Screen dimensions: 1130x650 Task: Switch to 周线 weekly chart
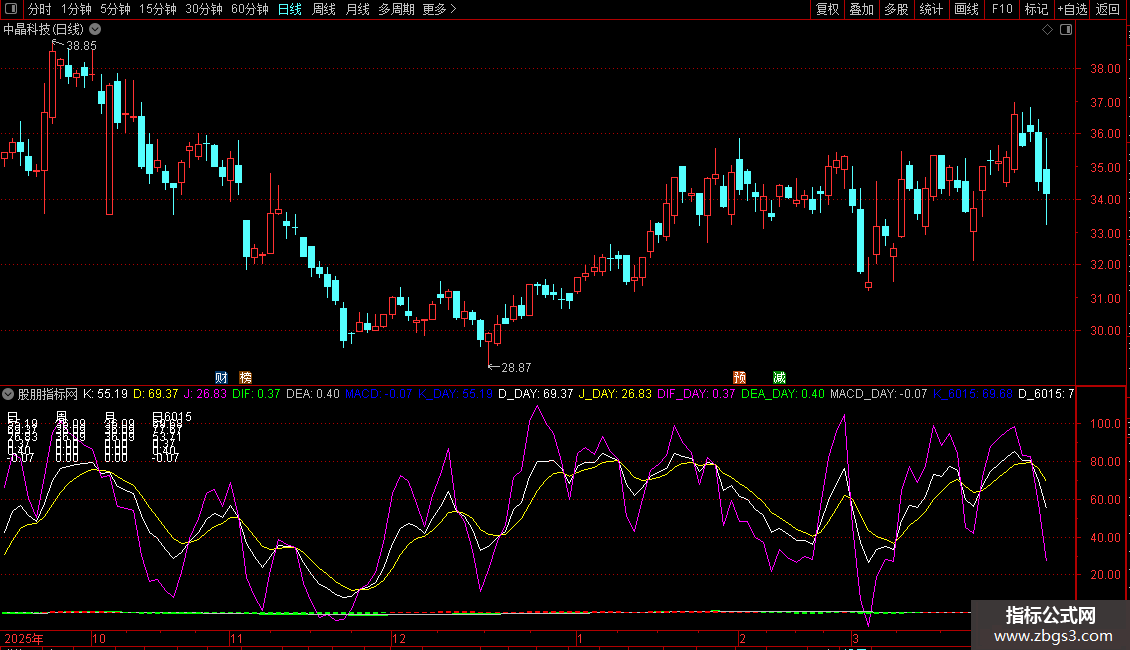click(324, 9)
